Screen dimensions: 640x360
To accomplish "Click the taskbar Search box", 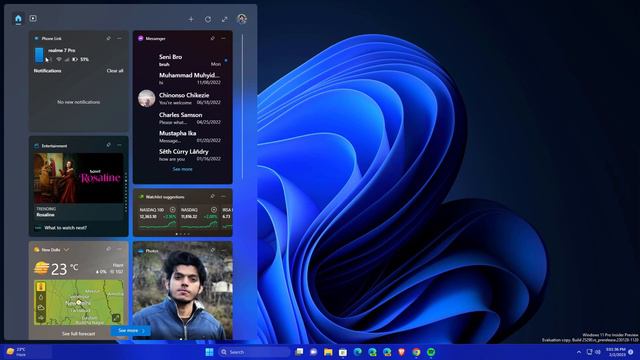I will tap(254, 352).
